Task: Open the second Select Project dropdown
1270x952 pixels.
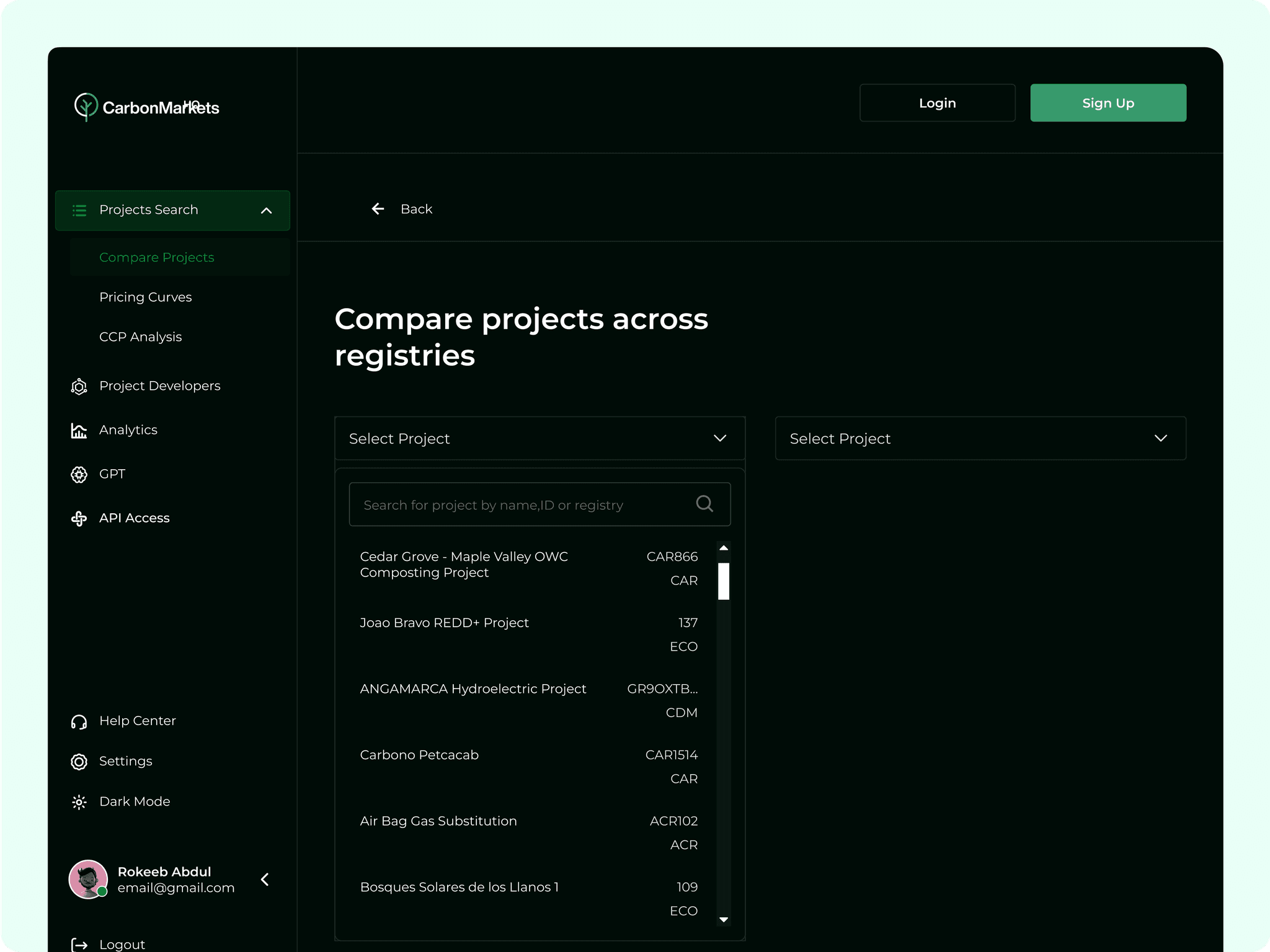Action: tap(980, 438)
